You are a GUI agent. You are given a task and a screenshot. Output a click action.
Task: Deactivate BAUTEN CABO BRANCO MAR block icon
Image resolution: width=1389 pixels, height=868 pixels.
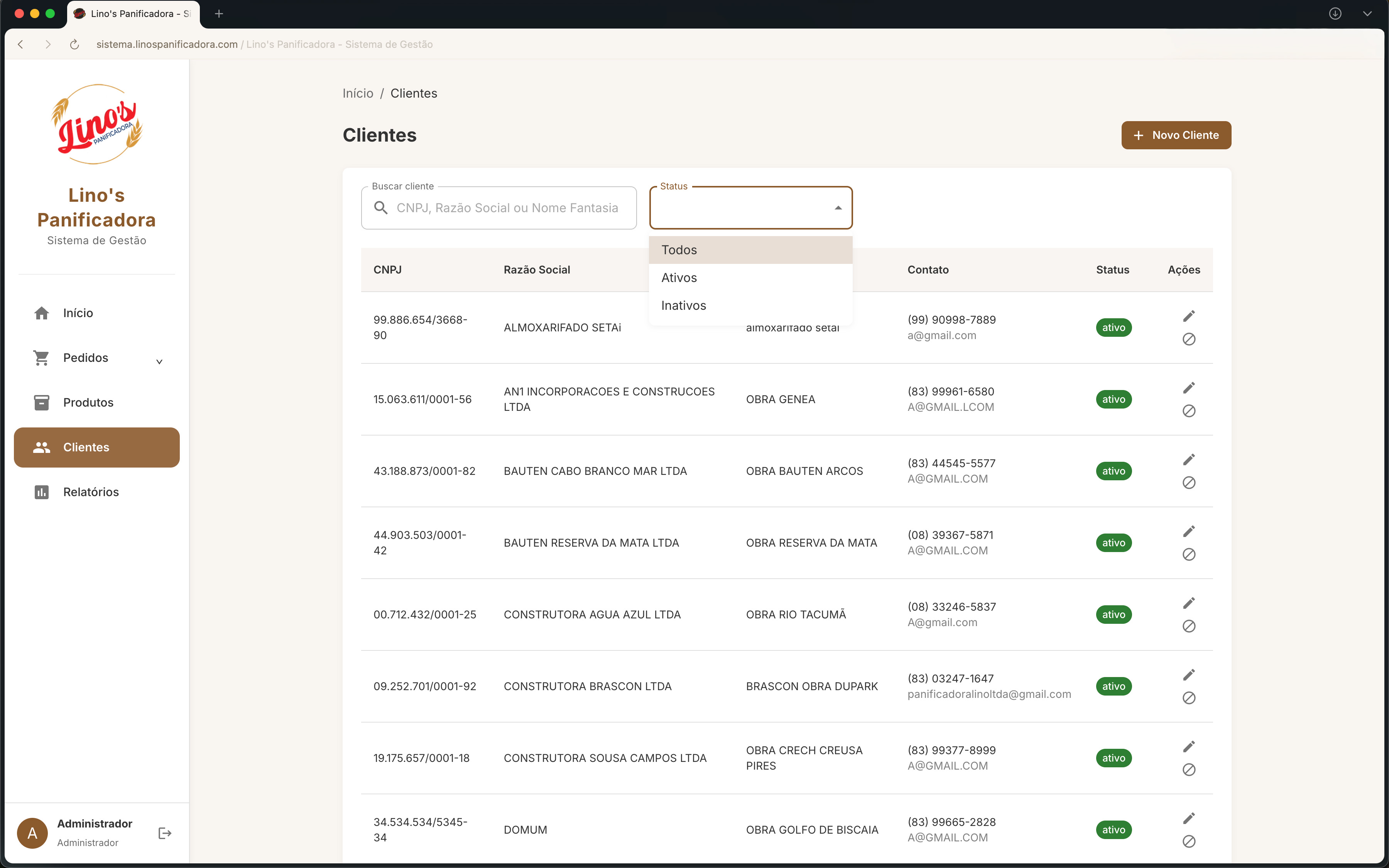[x=1189, y=483]
